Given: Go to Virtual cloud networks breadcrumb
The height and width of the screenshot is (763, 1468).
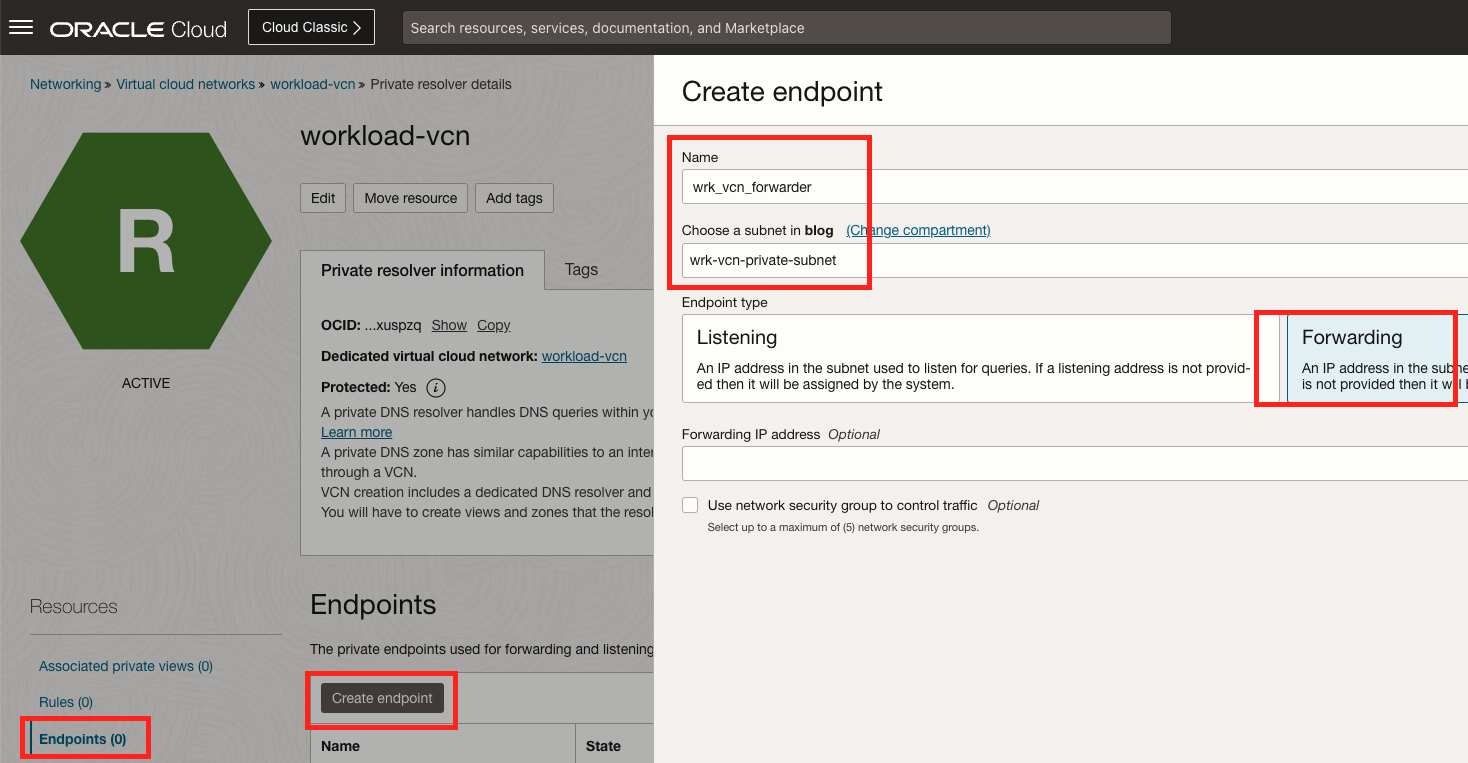Looking at the screenshot, I should click(x=186, y=84).
